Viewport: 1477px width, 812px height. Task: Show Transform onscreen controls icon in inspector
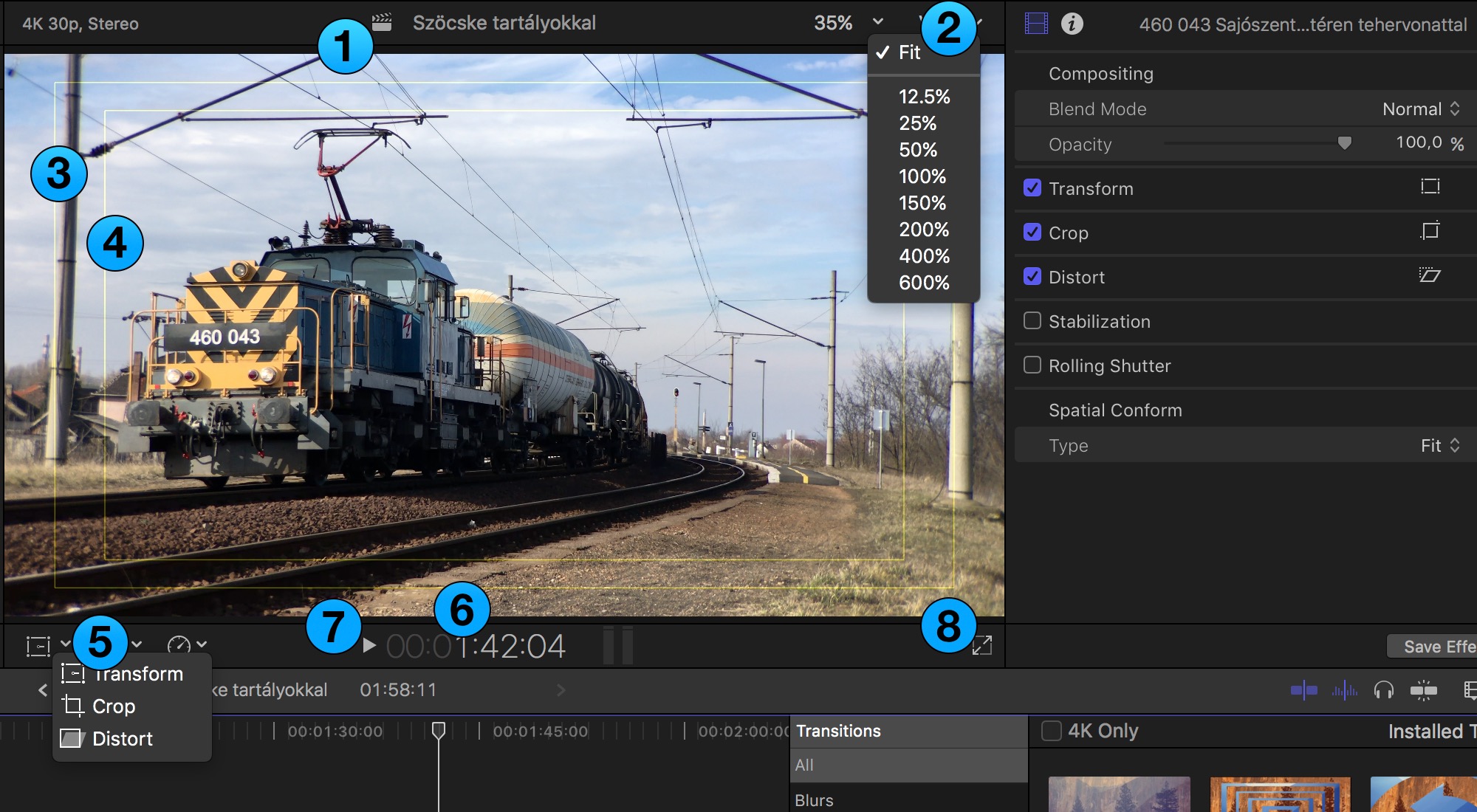[x=1430, y=187]
